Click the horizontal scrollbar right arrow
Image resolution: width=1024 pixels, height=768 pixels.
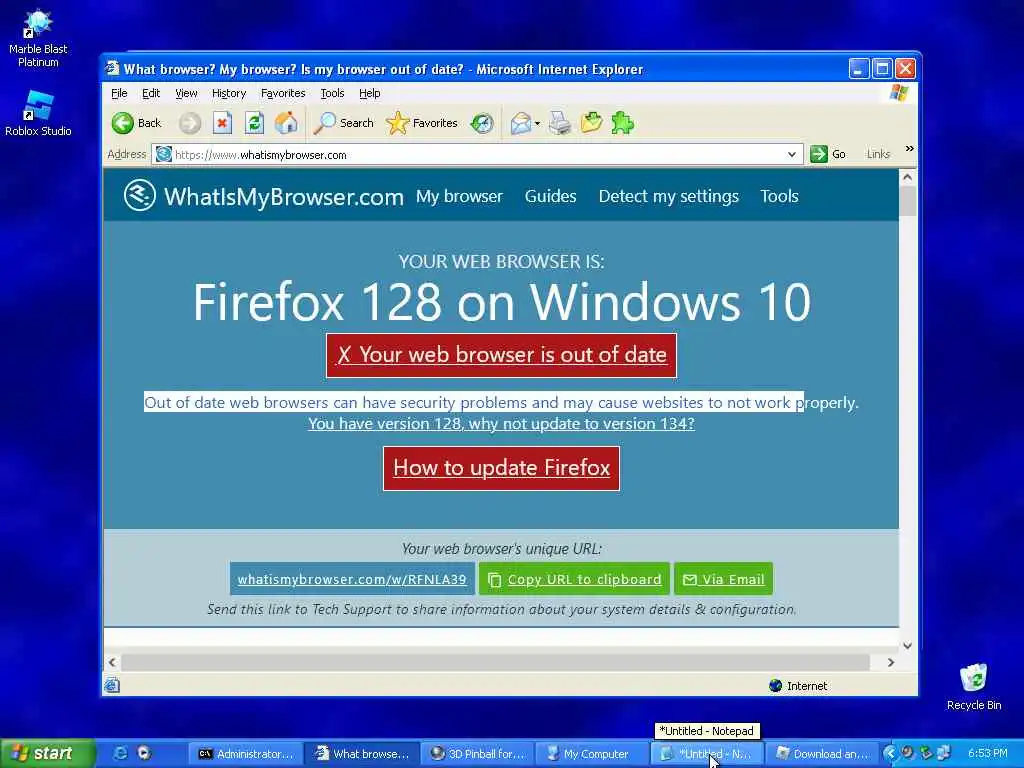point(891,662)
